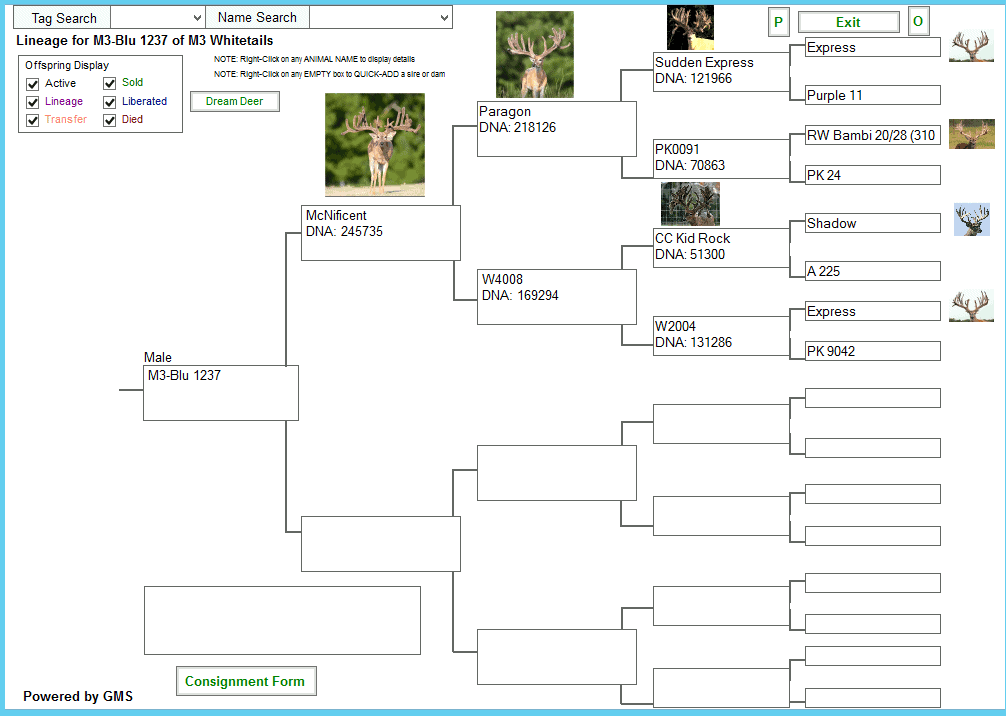The height and width of the screenshot is (716, 1006).
Task: Toggle the Liberated checkbox
Action: (x=110, y=102)
